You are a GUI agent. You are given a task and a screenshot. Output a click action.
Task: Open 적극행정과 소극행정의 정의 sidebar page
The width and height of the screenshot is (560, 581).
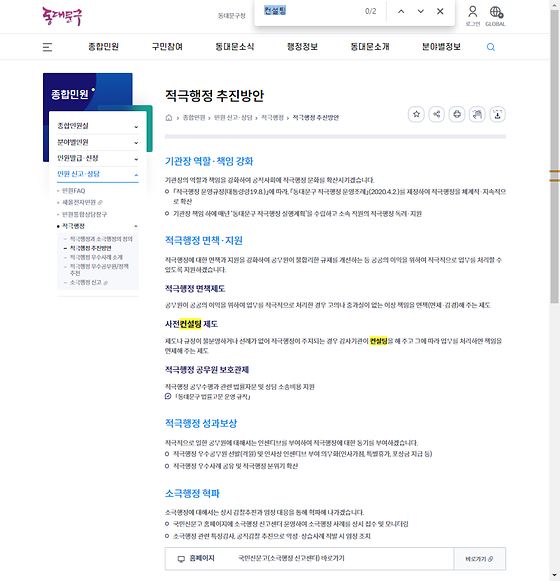tap(101, 239)
